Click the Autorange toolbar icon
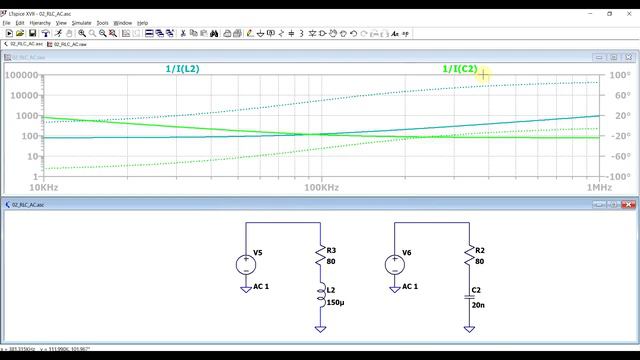Viewport: 640px width, 360px height. (x=126, y=33)
